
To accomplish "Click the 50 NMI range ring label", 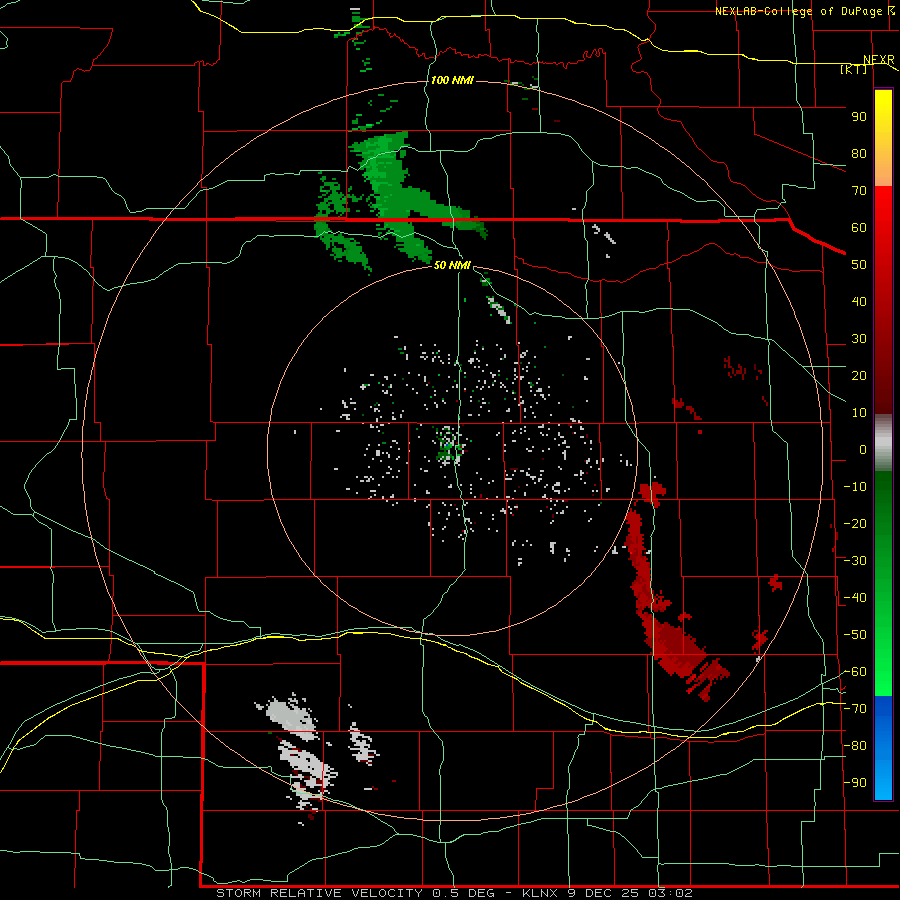I will (452, 265).
